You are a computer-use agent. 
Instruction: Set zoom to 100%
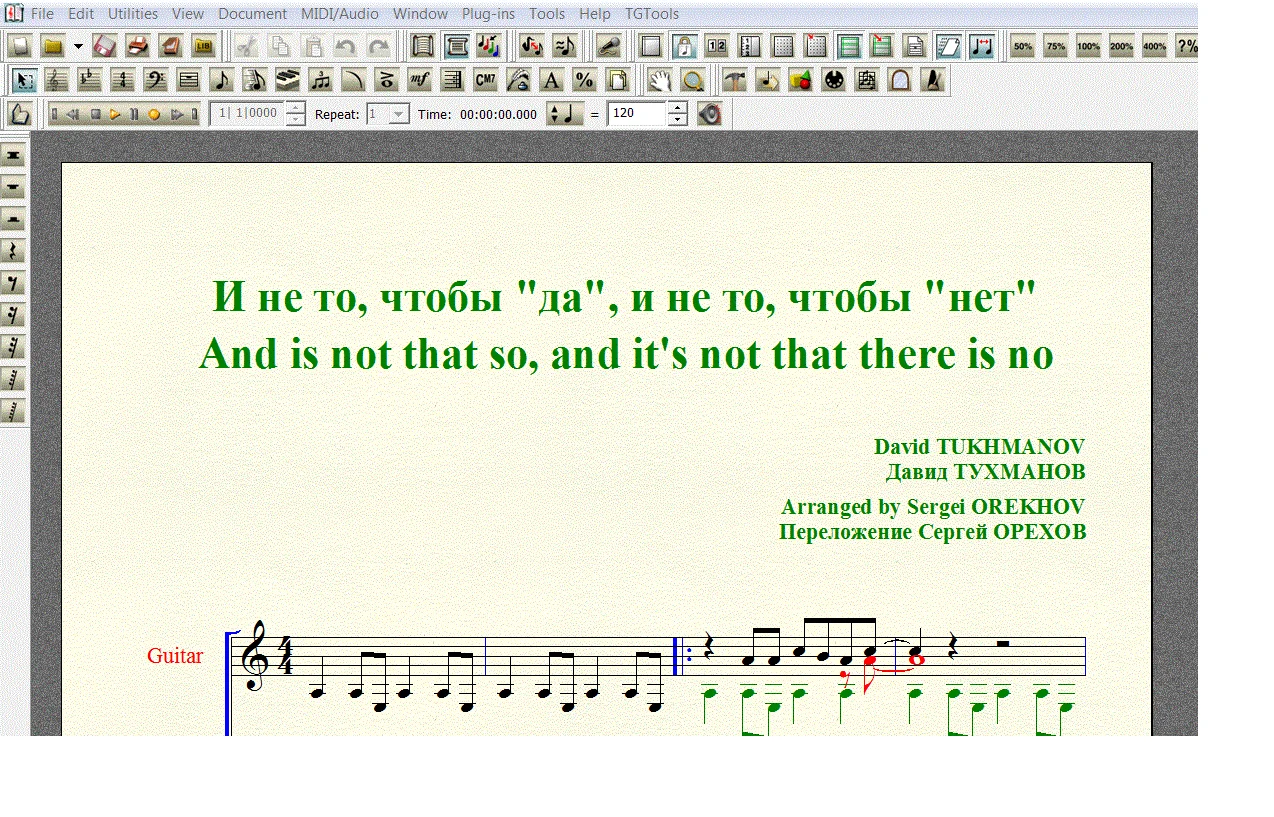pos(1089,46)
